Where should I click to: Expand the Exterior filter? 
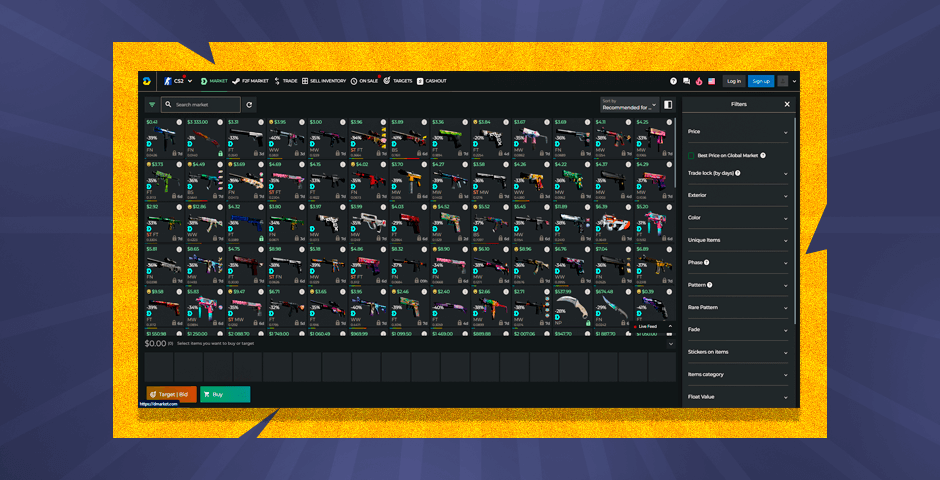pyautogui.click(x=738, y=195)
